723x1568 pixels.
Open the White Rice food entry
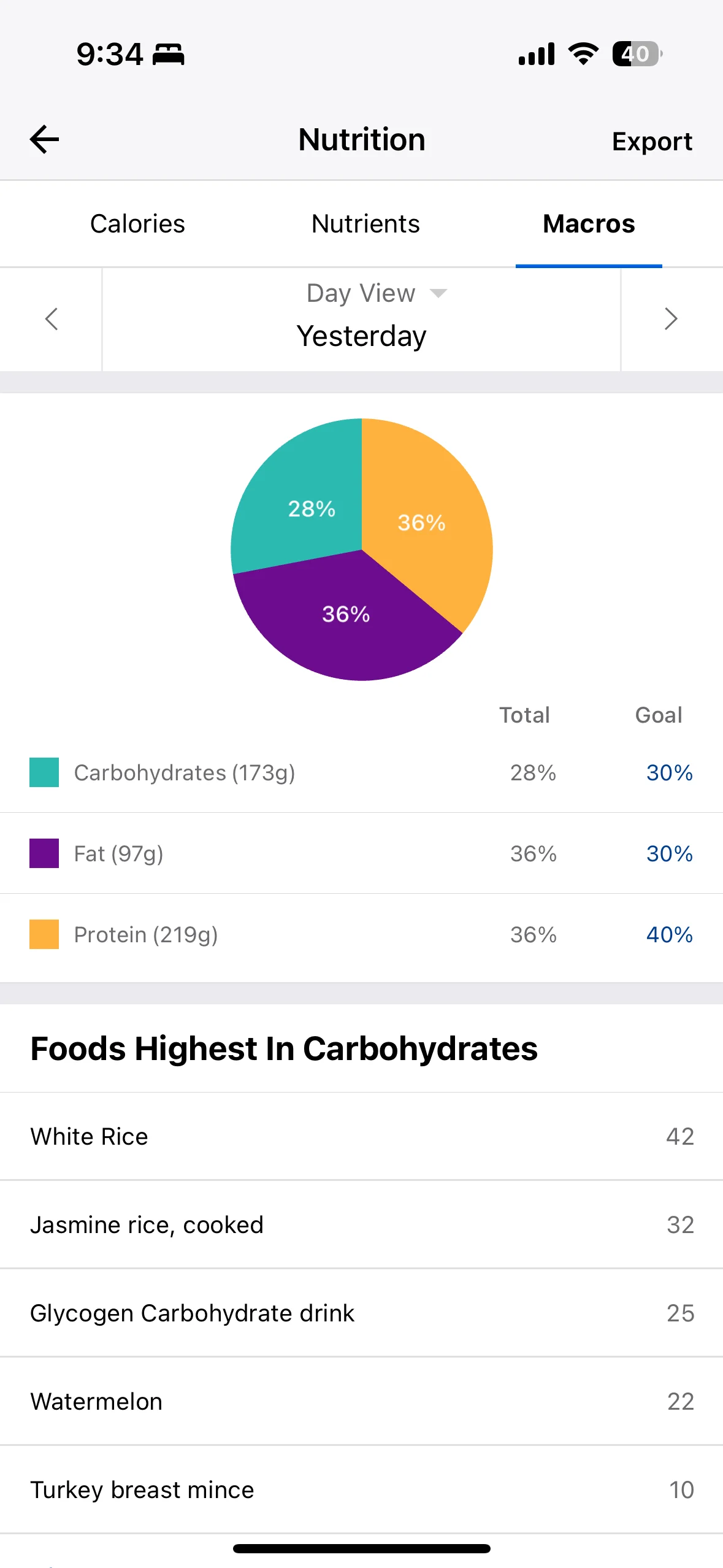[361, 1137]
